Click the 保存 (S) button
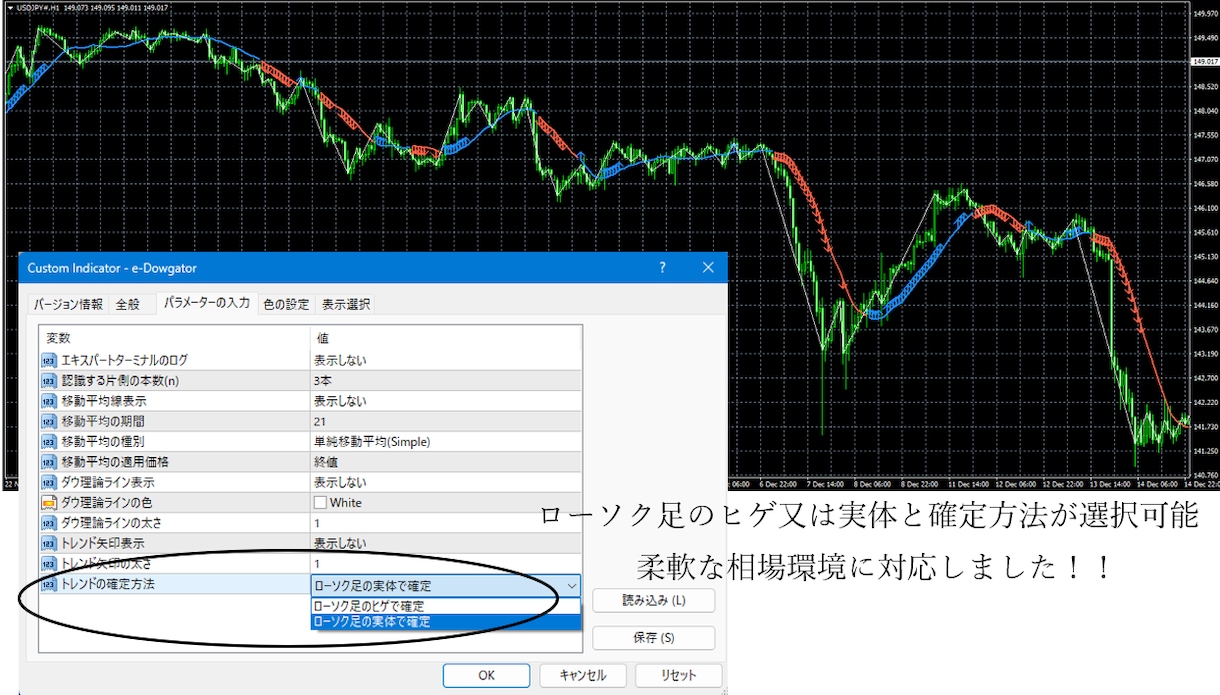The height and width of the screenshot is (695, 1220). pos(654,637)
